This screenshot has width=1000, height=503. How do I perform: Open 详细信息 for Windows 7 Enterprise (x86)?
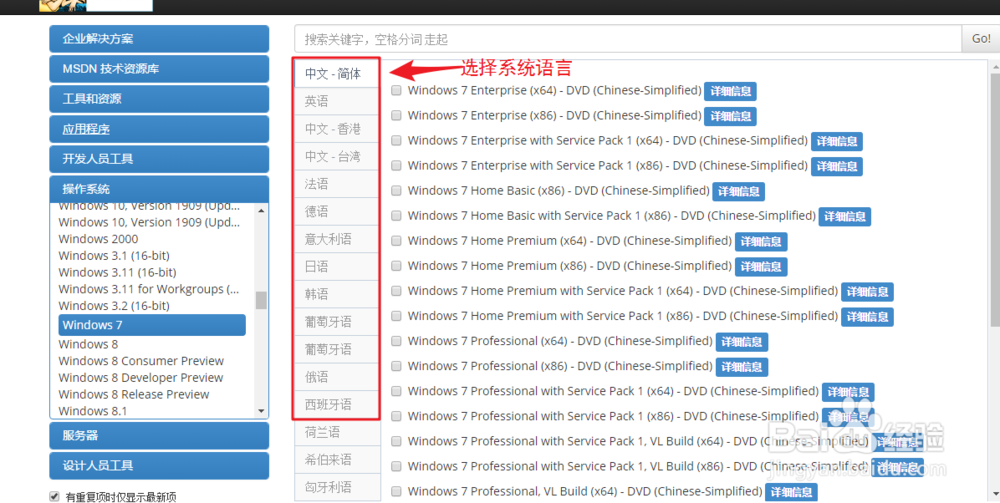730,116
